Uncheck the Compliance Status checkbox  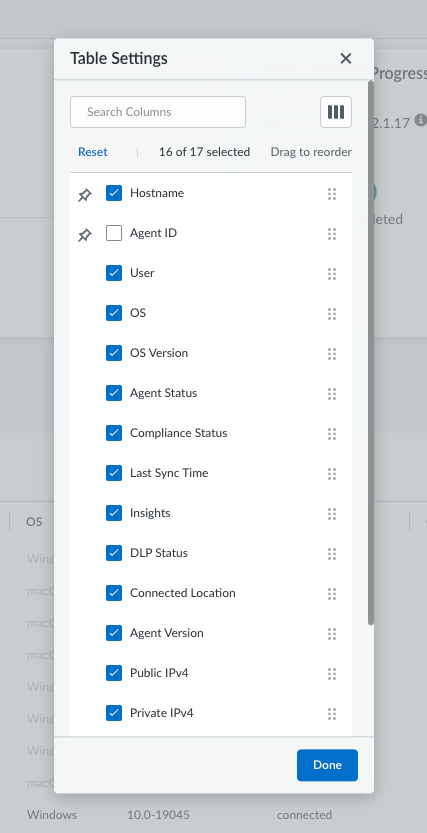(114, 433)
